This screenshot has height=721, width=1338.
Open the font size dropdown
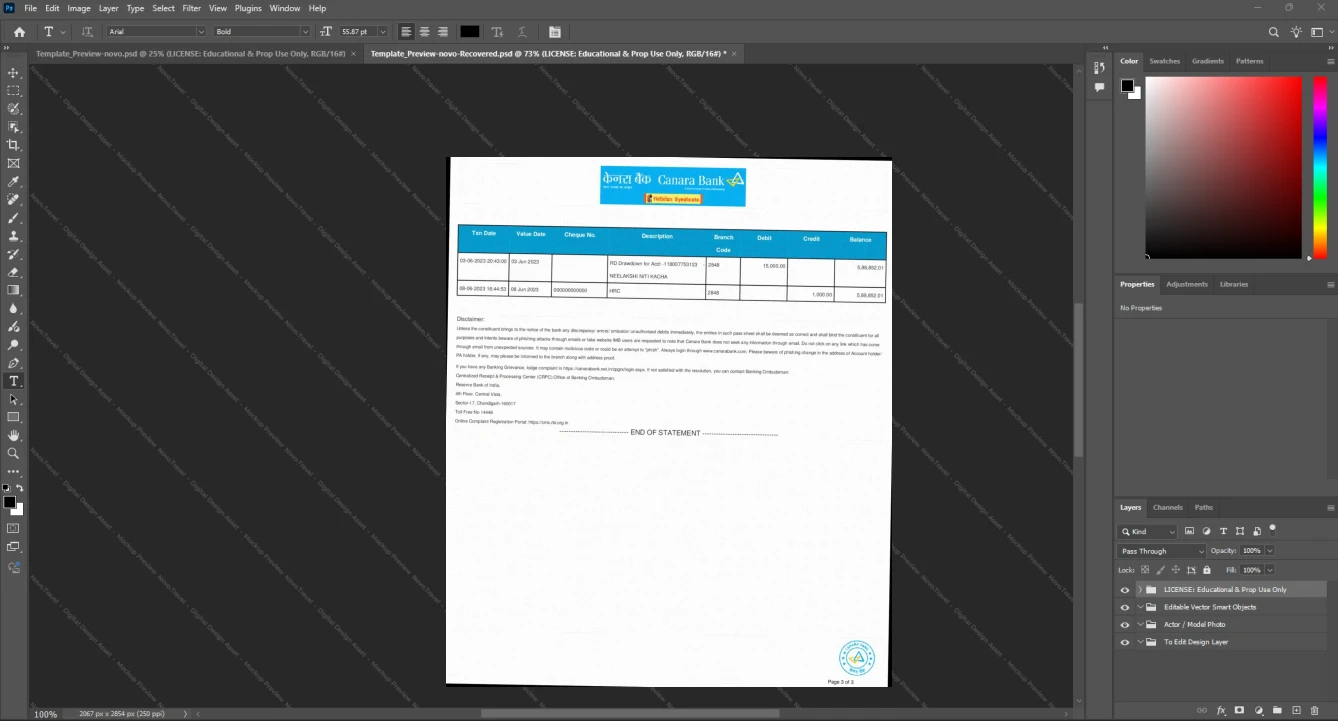(x=382, y=32)
